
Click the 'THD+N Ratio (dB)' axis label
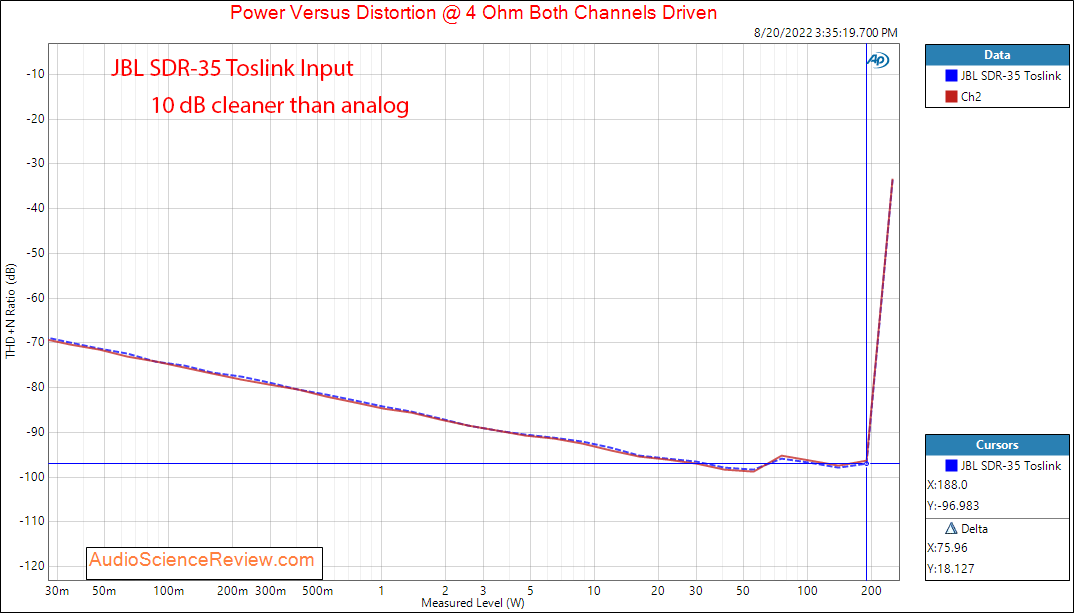pos(10,310)
